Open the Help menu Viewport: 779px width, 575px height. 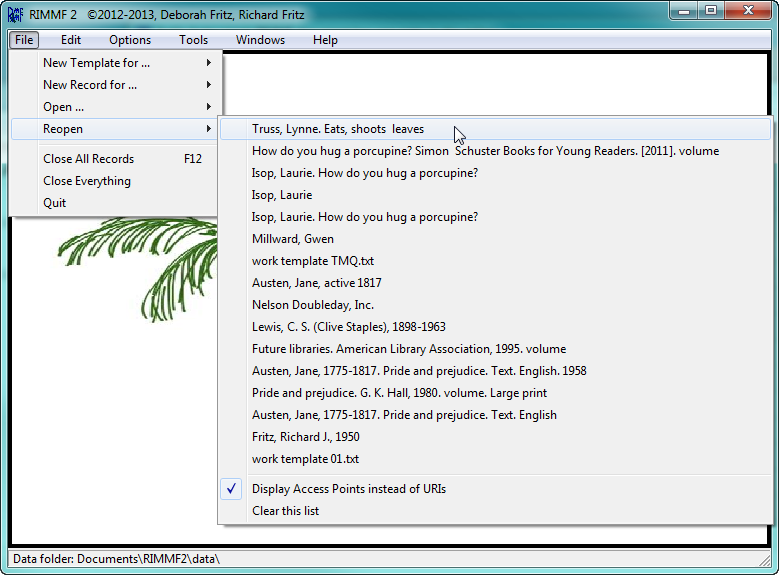coord(325,40)
